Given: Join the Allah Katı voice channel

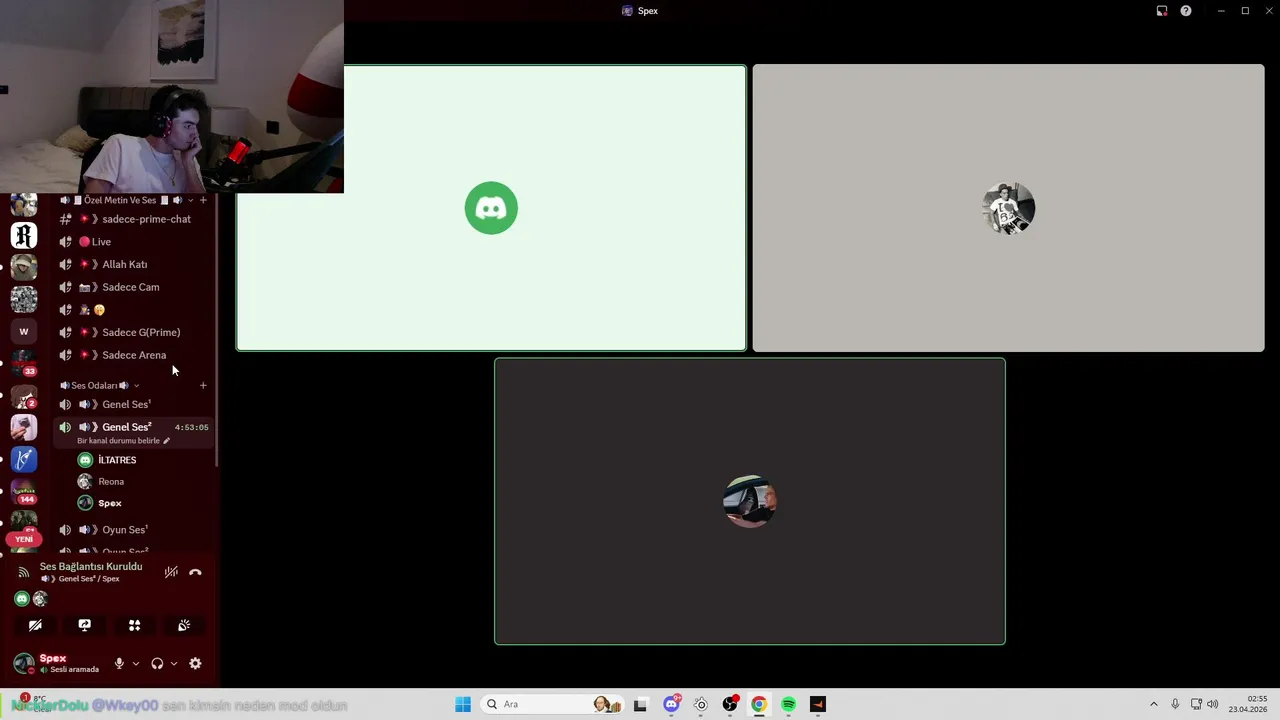Looking at the screenshot, I should coord(134,264).
